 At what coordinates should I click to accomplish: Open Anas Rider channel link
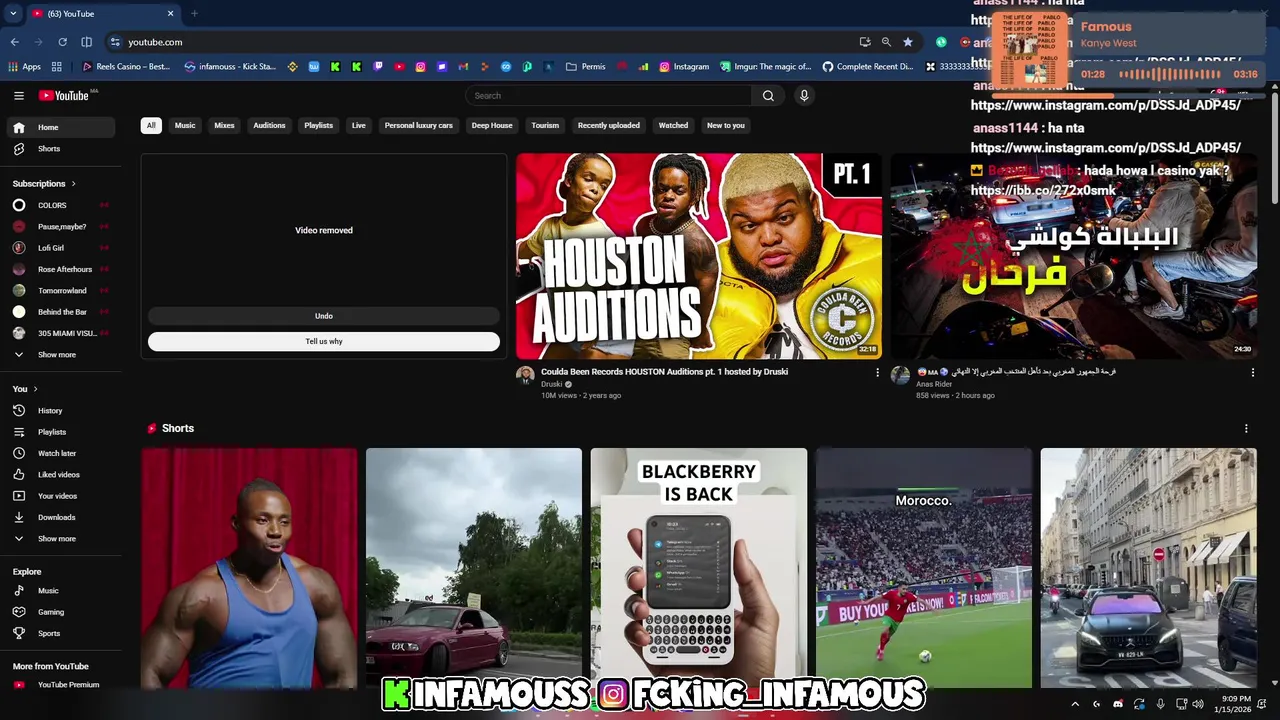933,384
